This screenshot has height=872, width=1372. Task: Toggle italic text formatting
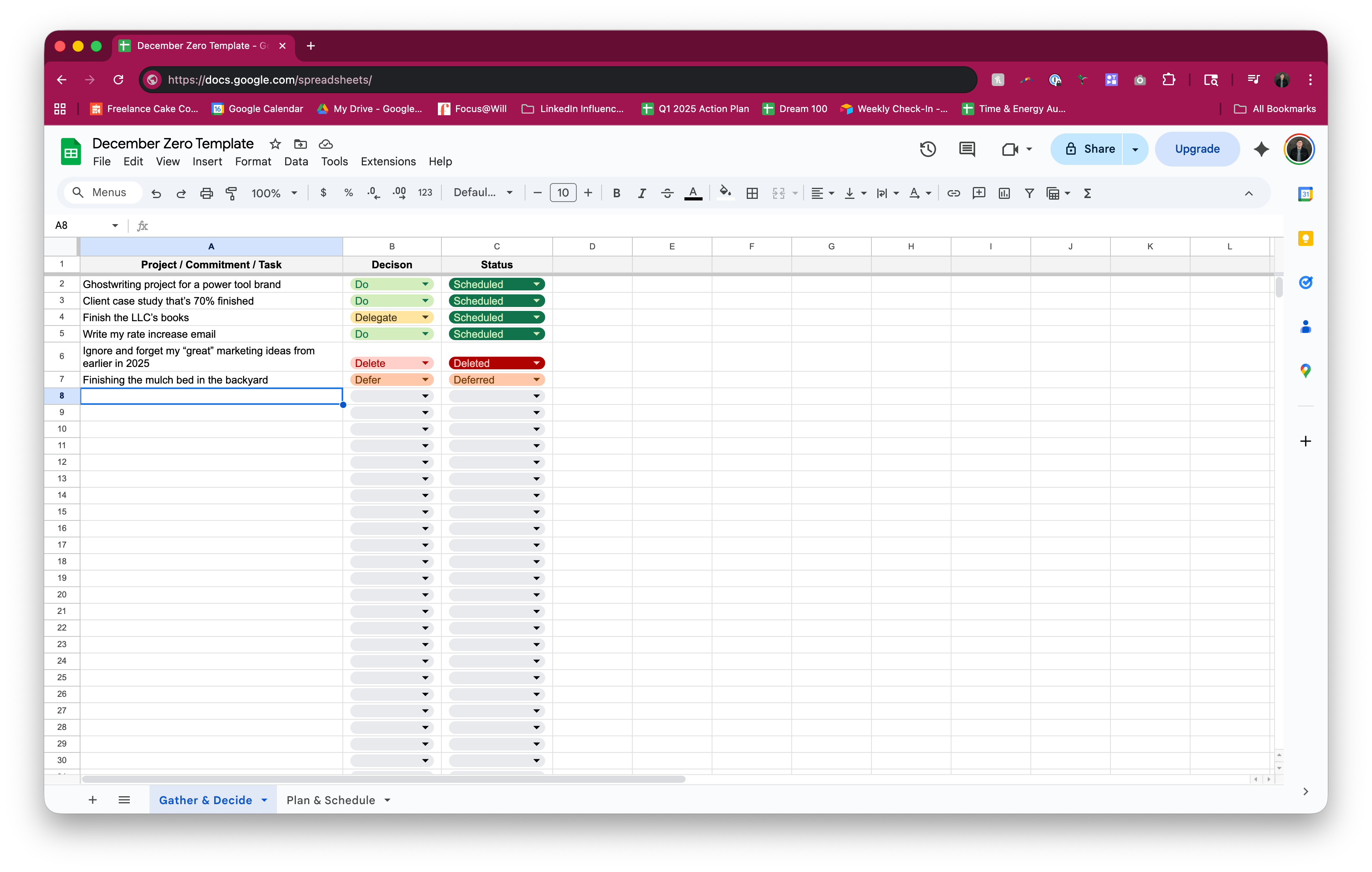641,193
